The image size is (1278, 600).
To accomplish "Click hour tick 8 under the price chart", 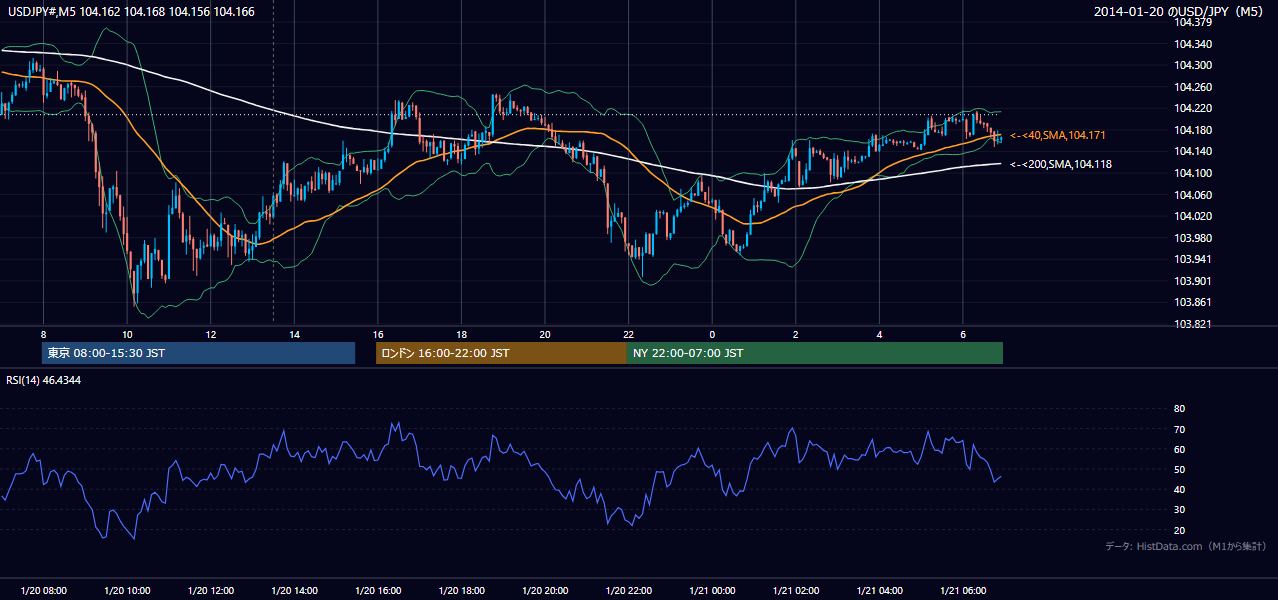I will pyautogui.click(x=43, y=333).
